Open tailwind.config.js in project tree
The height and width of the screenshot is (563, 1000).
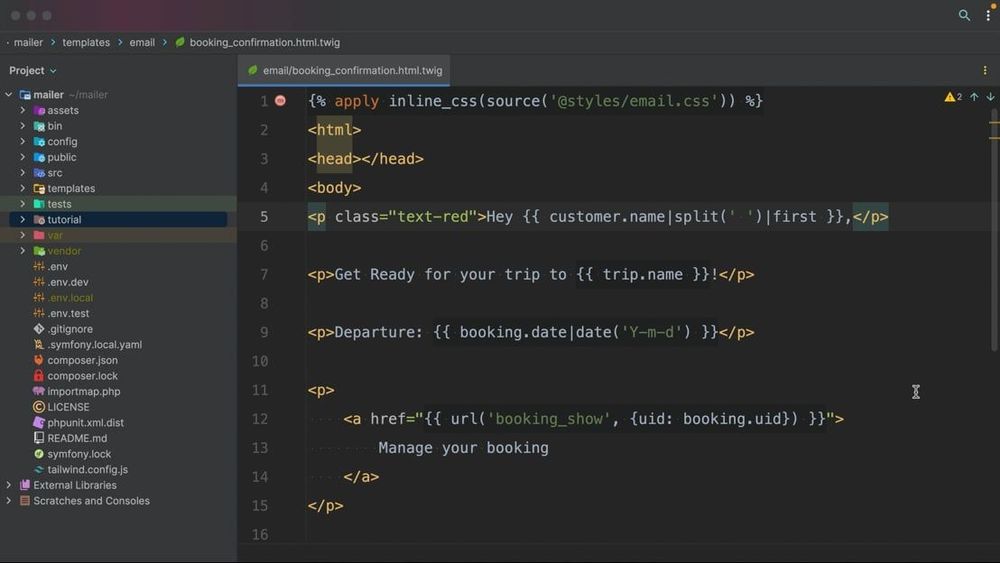point(87,469)
